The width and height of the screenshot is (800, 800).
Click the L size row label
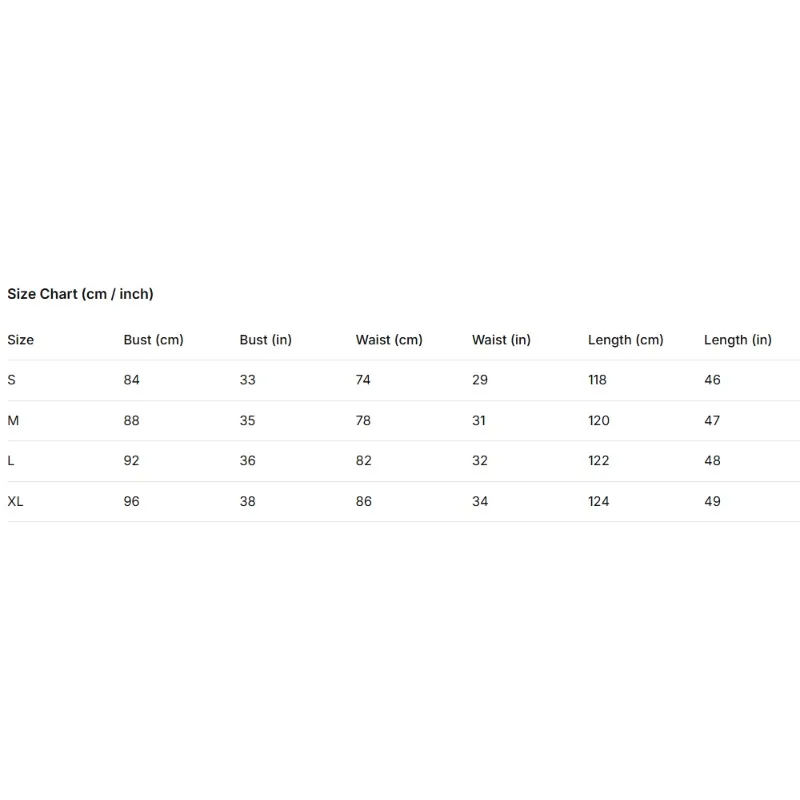pyautogui.click(x=10, y=461)
